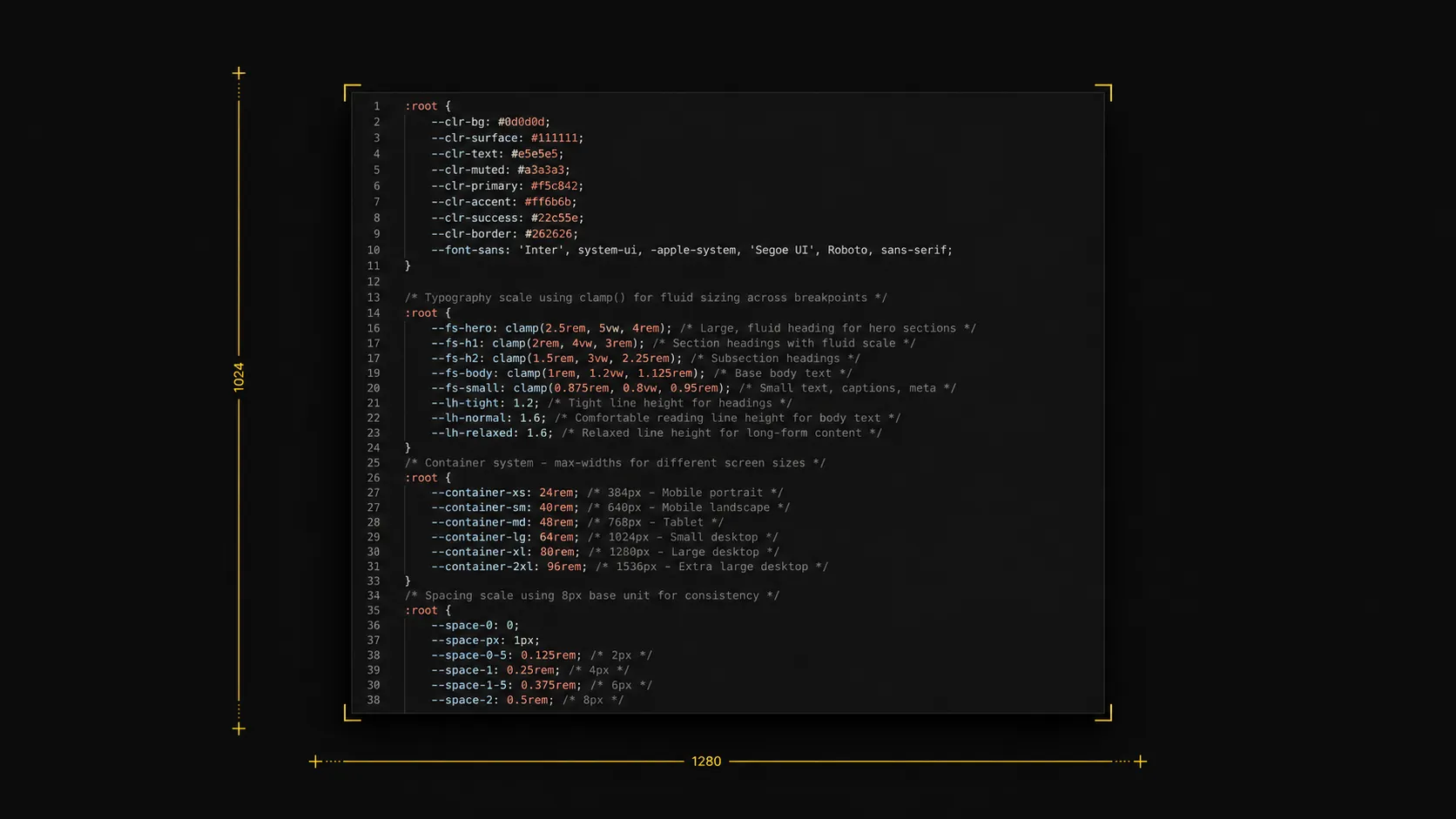Click the --space-0-5 property name
1456x819 pixels.
469,655
